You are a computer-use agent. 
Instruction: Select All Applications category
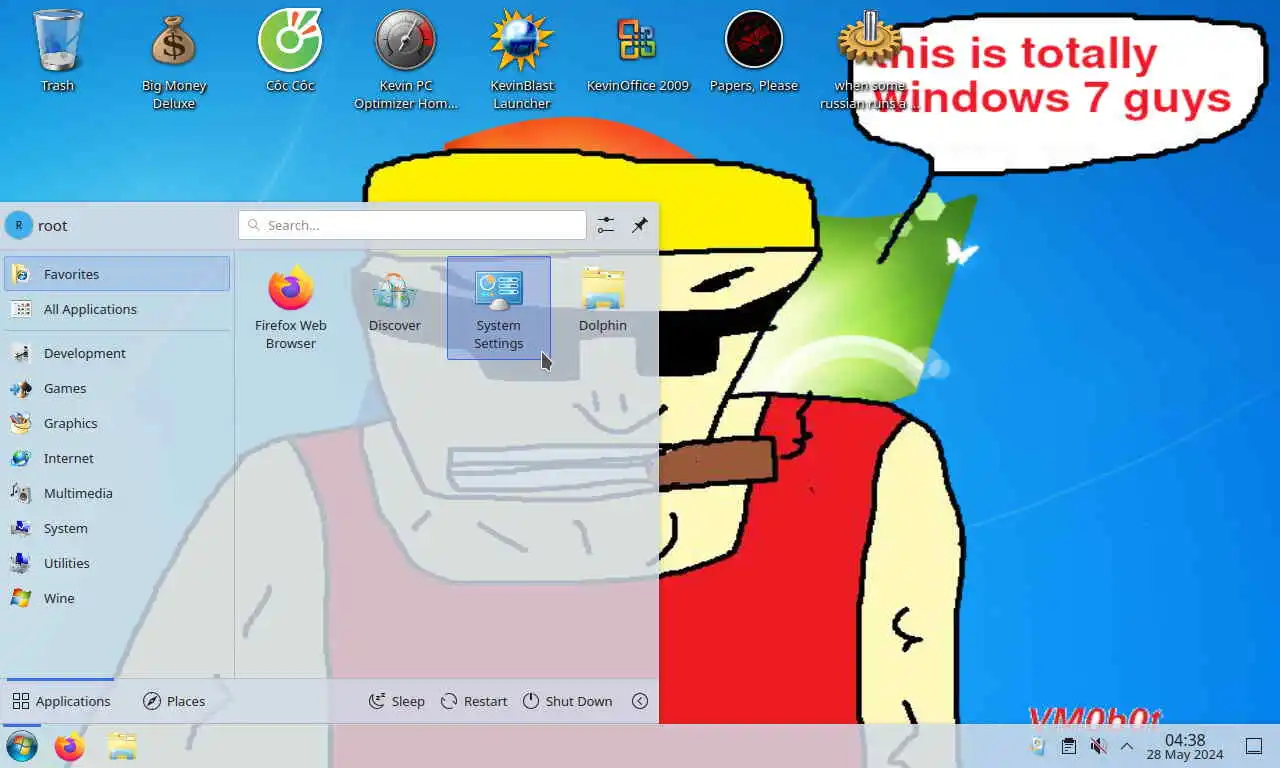[117, 309]
